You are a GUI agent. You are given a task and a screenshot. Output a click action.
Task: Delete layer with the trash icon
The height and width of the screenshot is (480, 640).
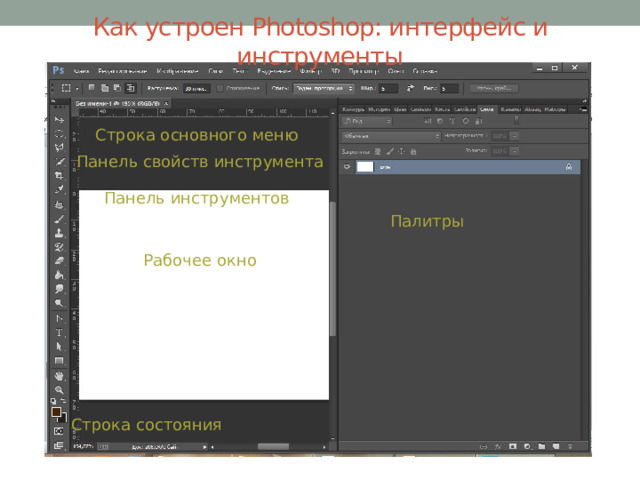[570, 447]
